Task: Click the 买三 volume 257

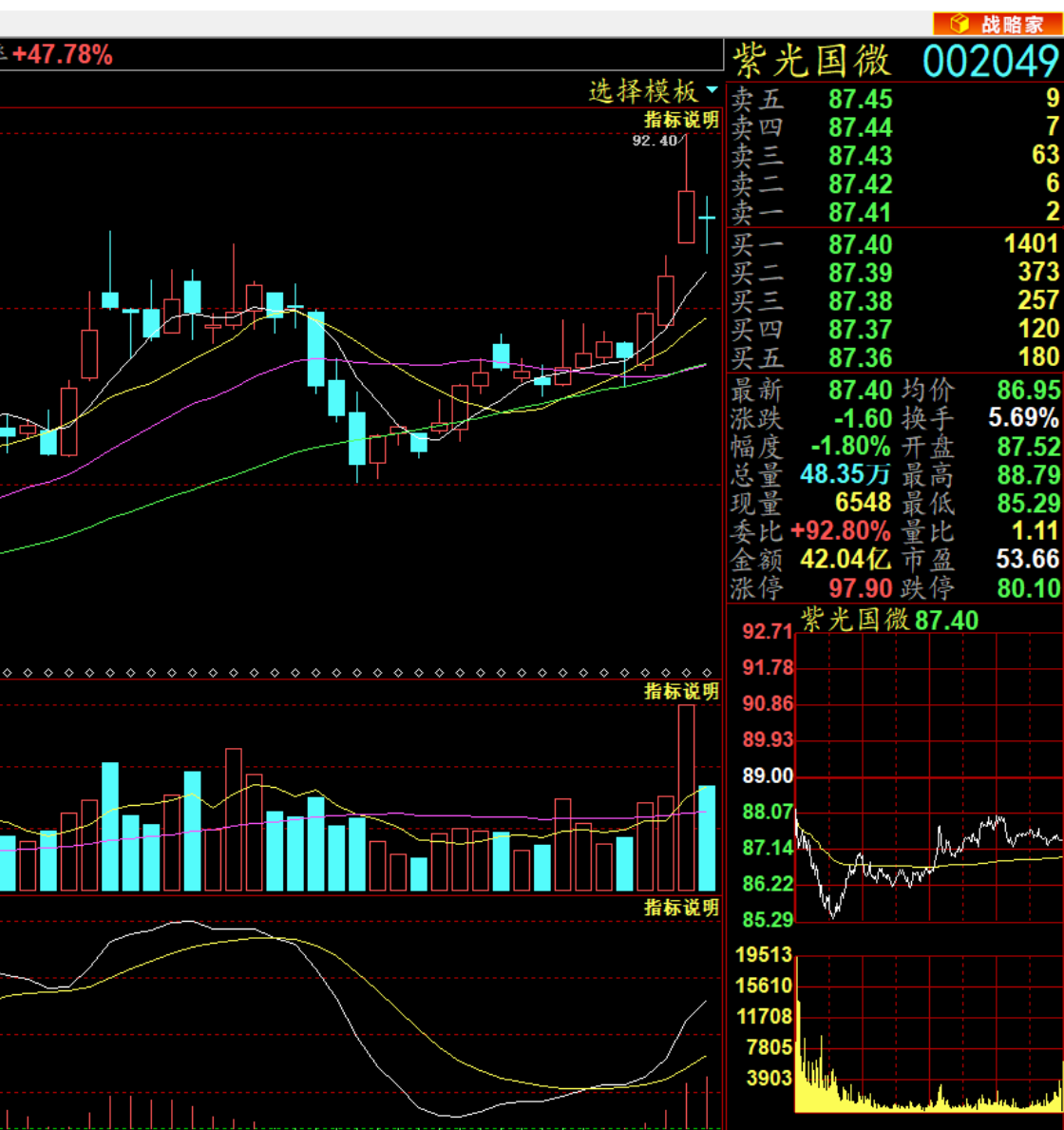Action: point(1038,300)
